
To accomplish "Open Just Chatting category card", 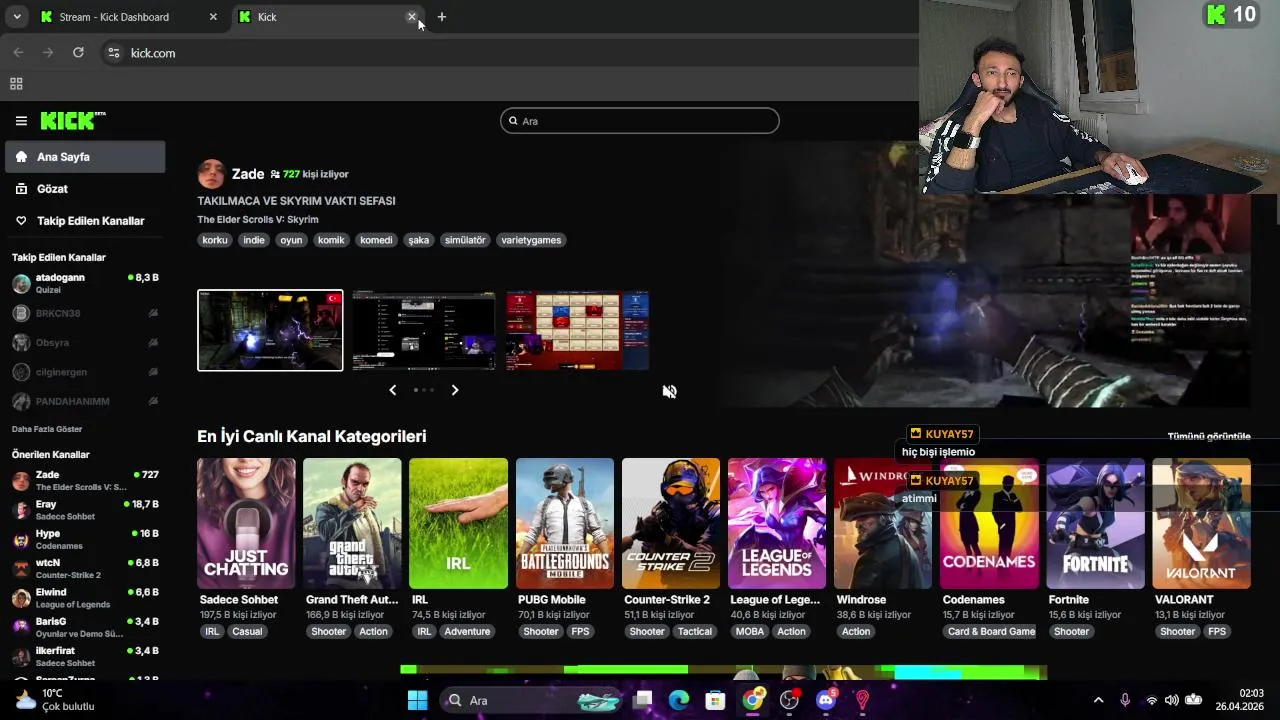I will 246,523.
